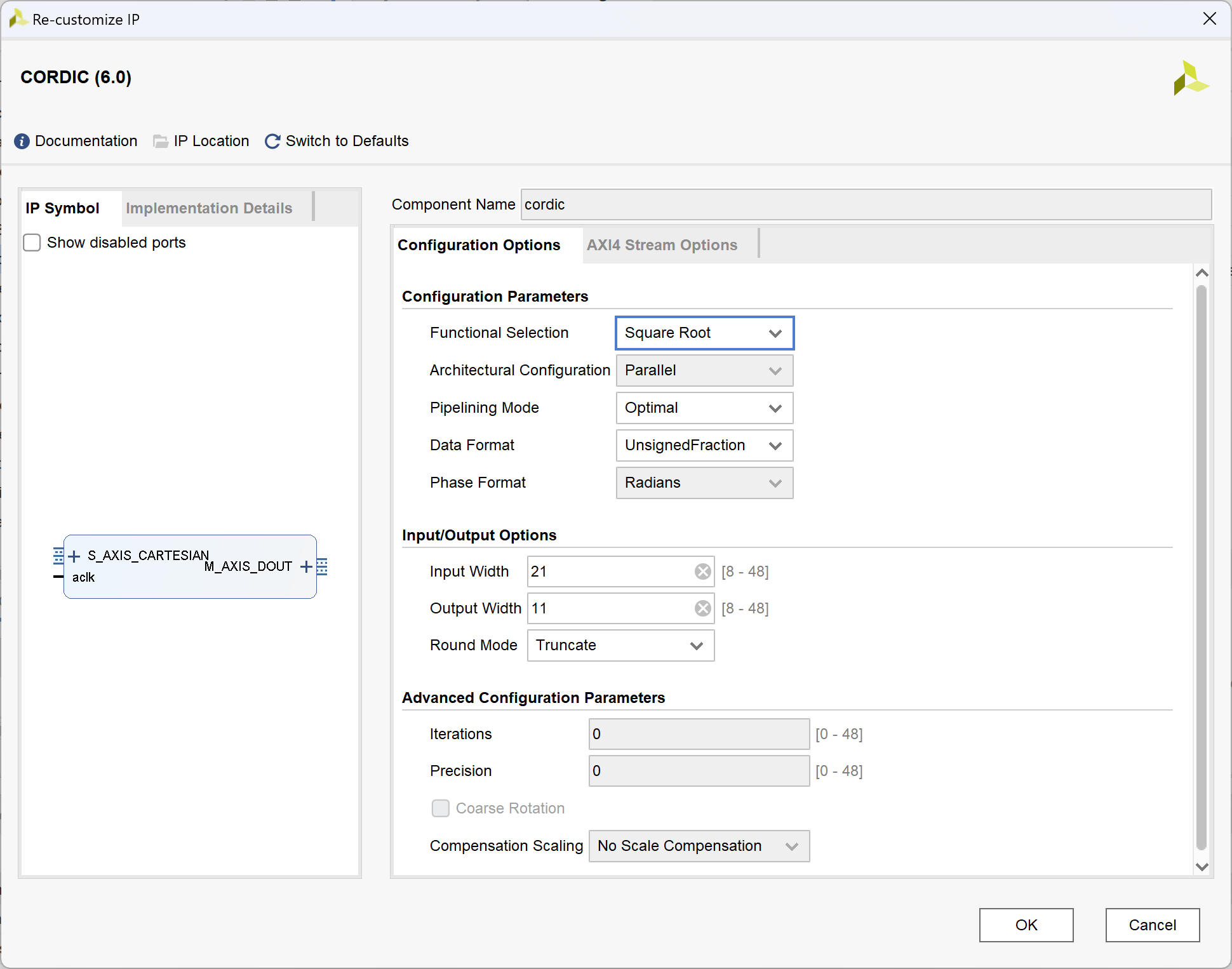Open the Pipelining Mode dropdown
This screenshot has height=969, width=1232.
pyautogui.click(x=704, y=408)
